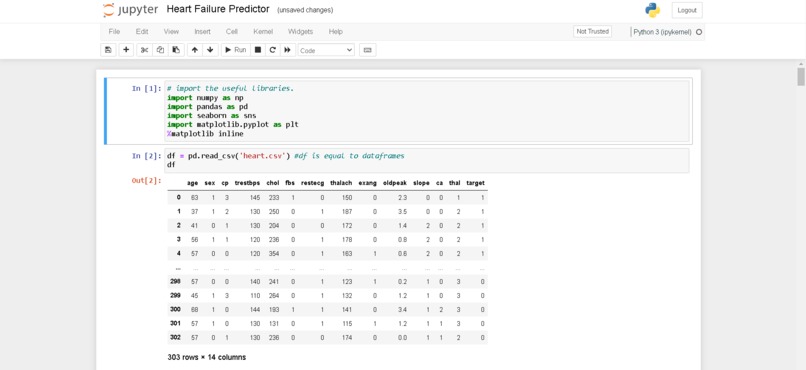Open the Edit menu
The height and width of the screenshot is (370, 806).
click(x=142, y=31)
